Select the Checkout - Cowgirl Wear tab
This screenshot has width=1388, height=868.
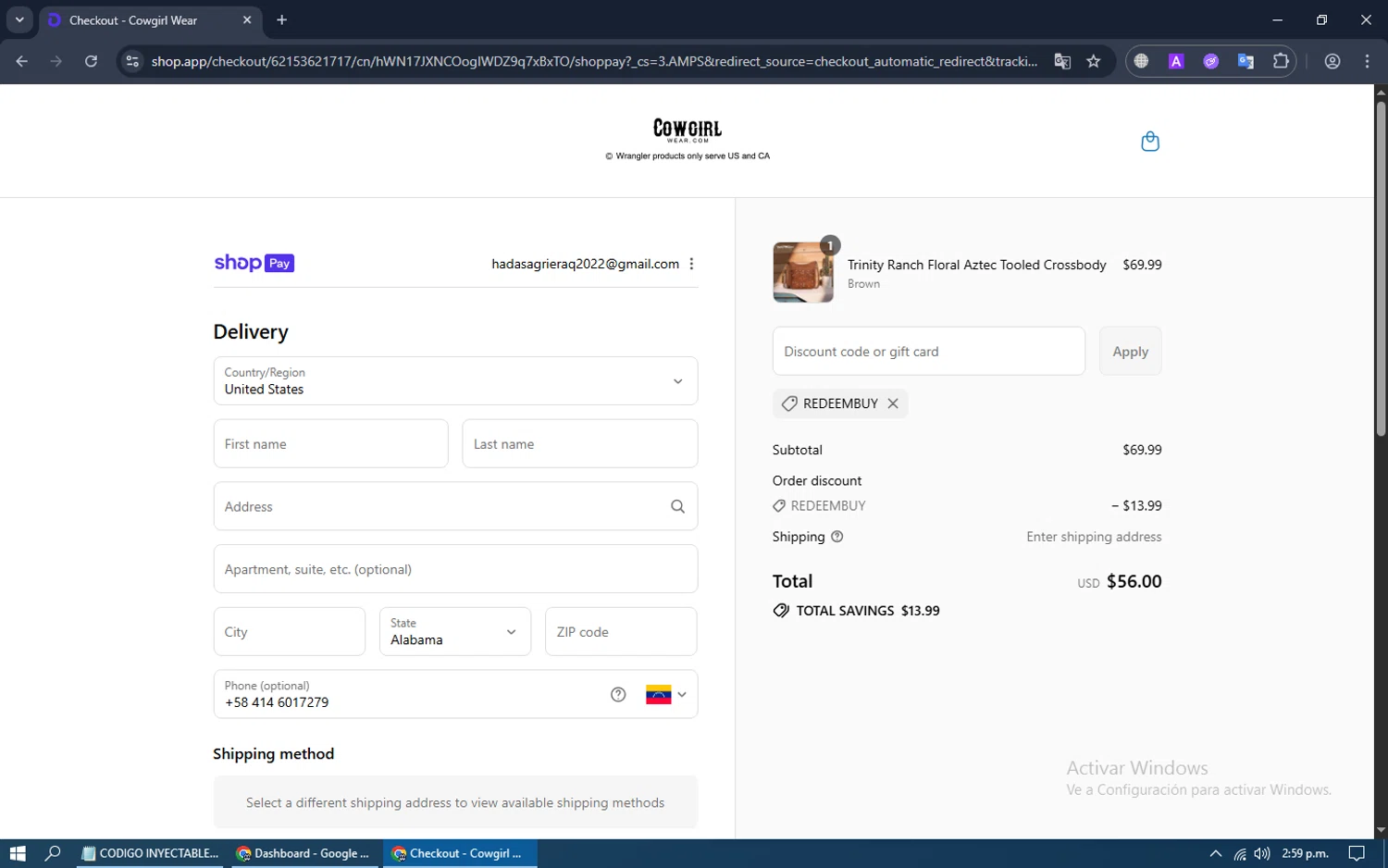tap(150, 20)
